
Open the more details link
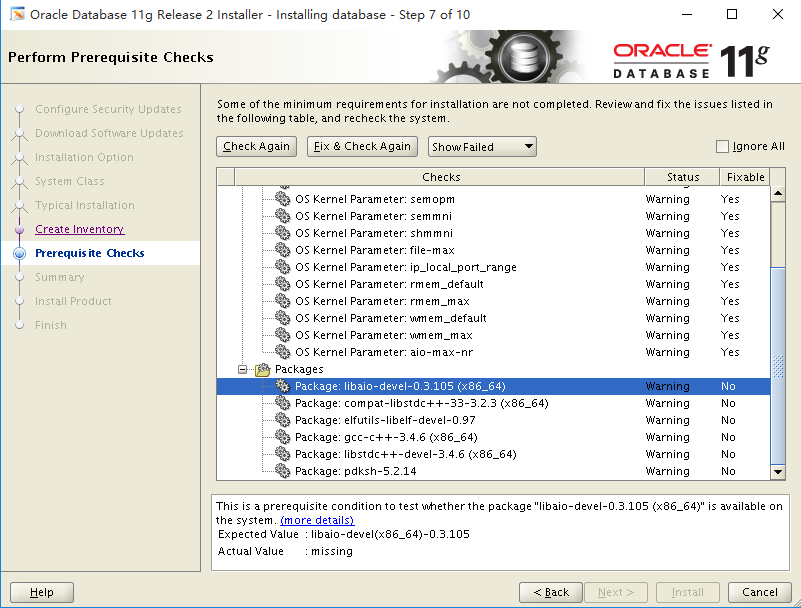coord(317,520)
